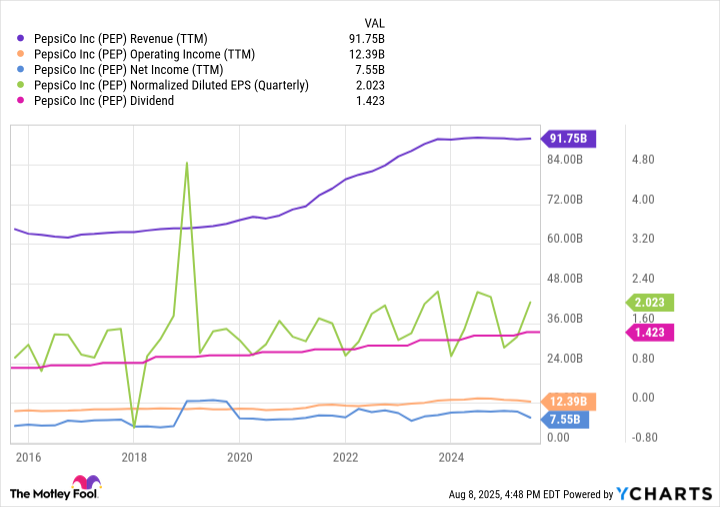This screenshot has width=720, height=507.
Task: Select 'PepsiCo Inc (PEP) Dividend' legend label
Action: coord(104,101)
